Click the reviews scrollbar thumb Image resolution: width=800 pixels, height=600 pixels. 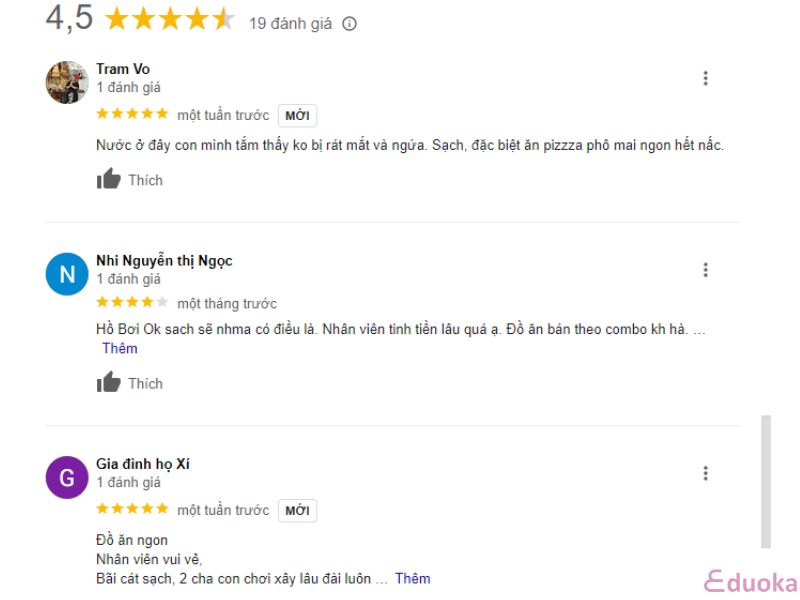click(x=766, y=482)
